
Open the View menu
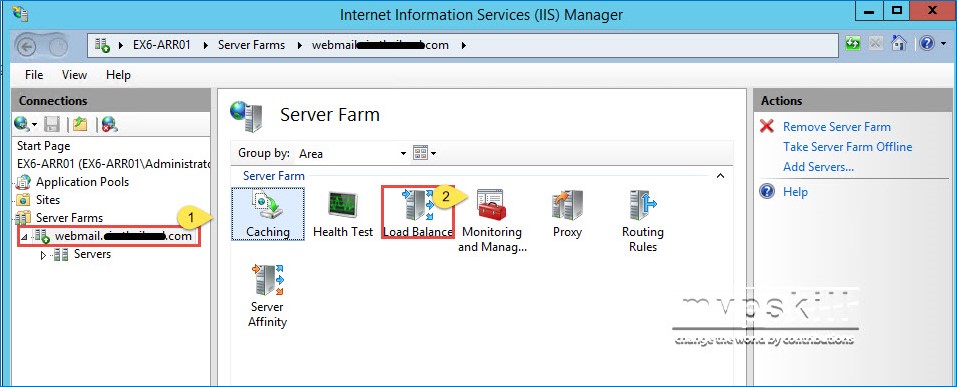click(74, 75)
